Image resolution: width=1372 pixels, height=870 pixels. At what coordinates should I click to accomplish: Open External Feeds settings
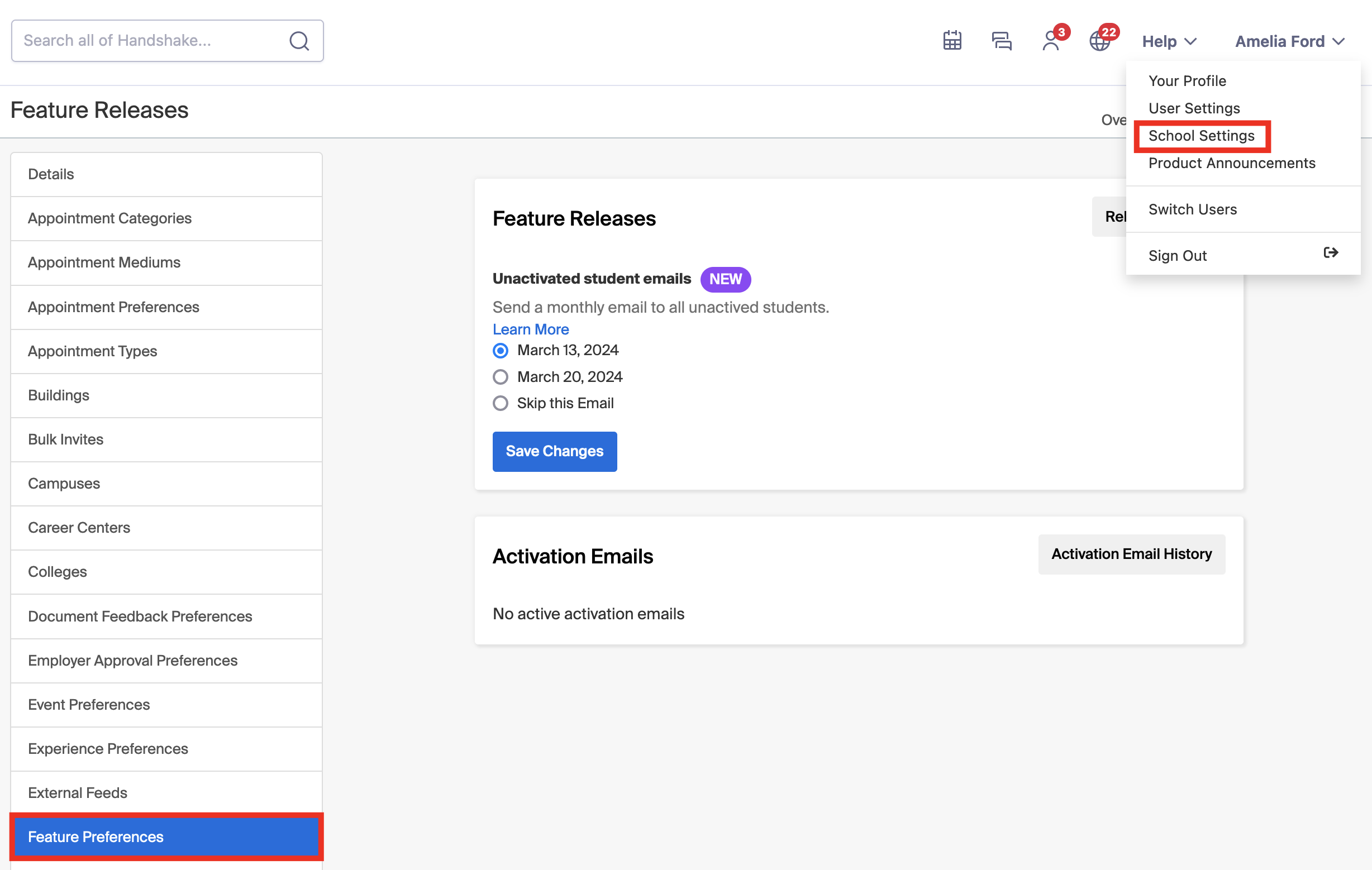pyautogui.click(x=166, y=792)
